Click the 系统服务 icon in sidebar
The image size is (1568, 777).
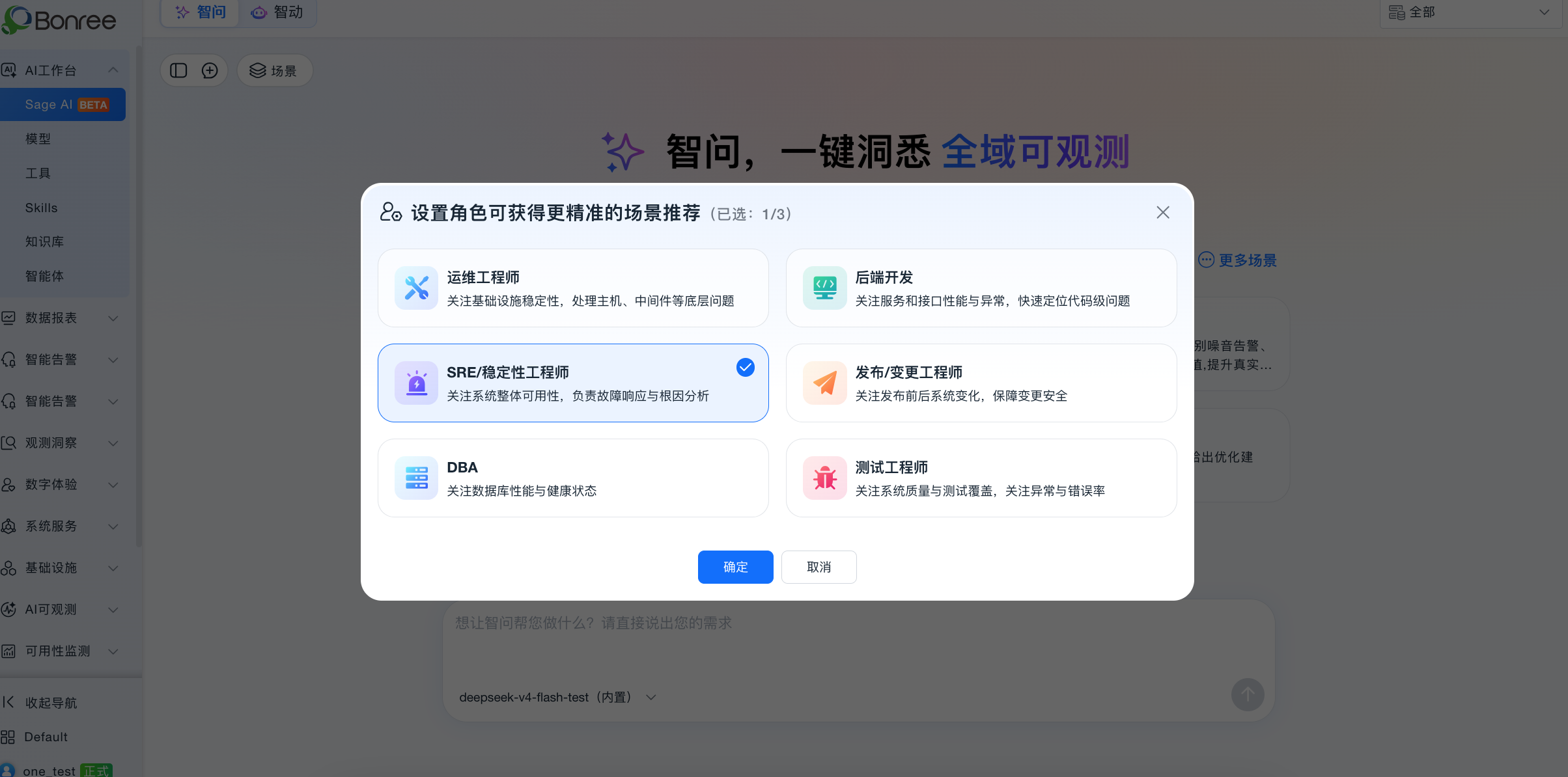[x=8, y=526]
